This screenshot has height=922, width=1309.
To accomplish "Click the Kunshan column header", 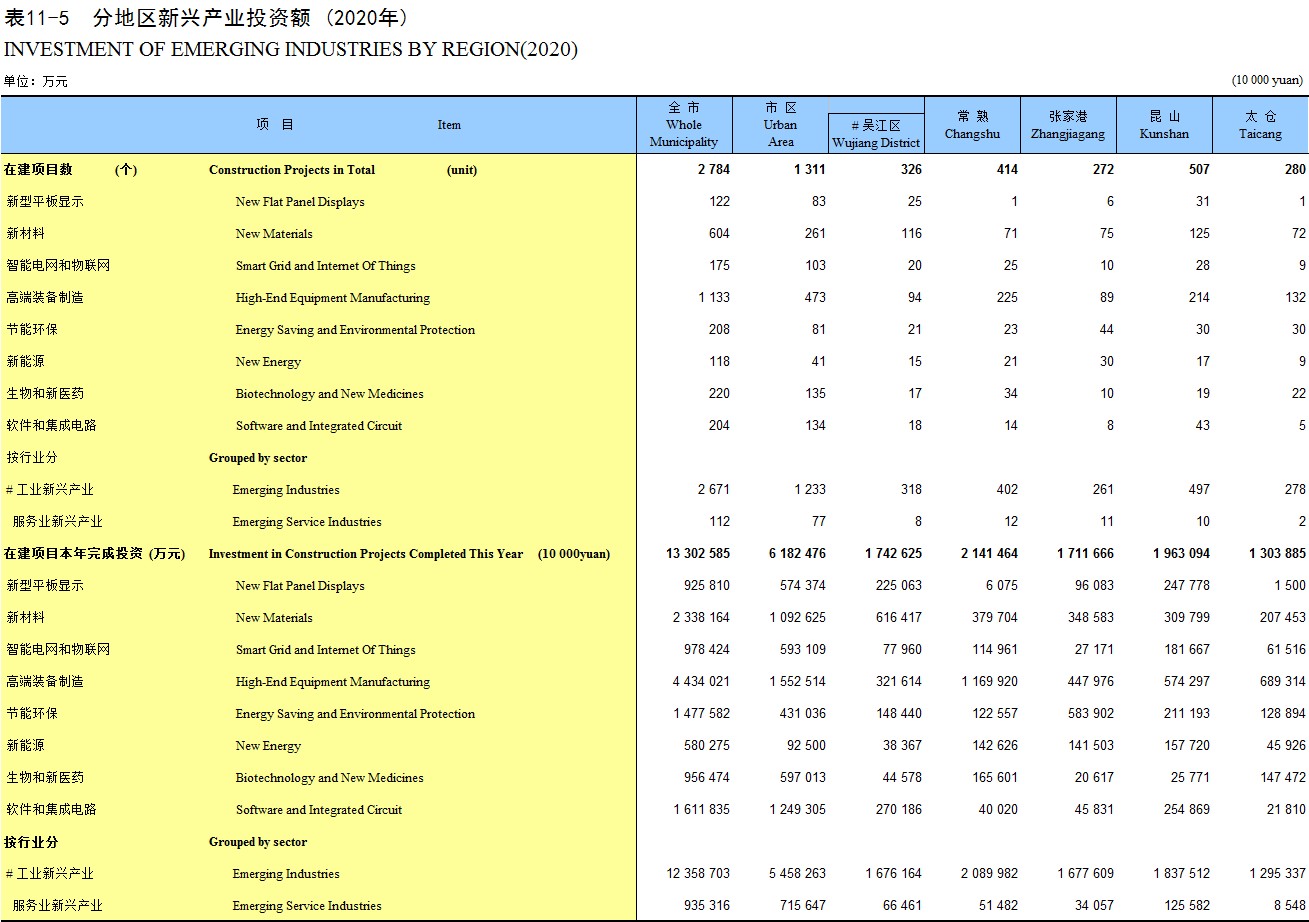I will (x=1164, y=125).
